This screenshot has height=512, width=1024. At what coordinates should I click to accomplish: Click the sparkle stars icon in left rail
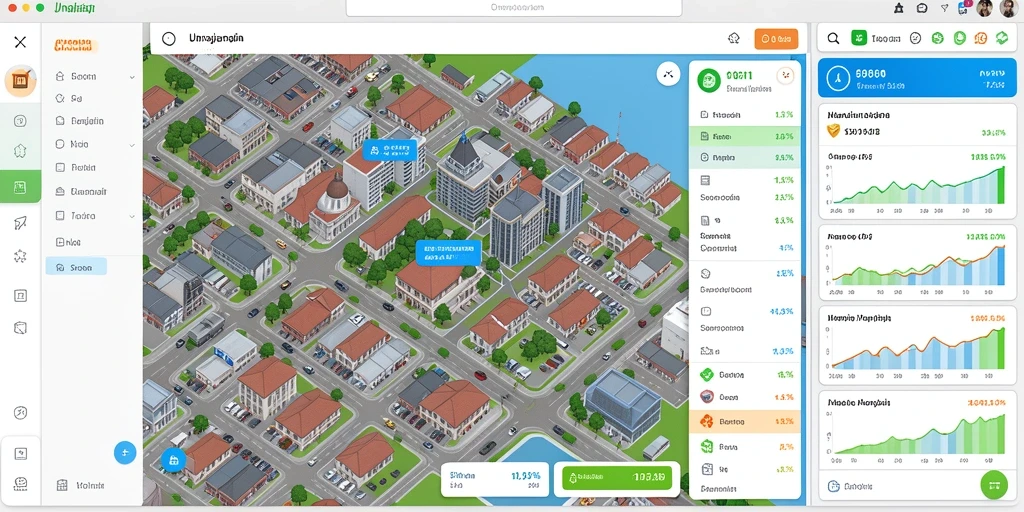pos(20,256)
